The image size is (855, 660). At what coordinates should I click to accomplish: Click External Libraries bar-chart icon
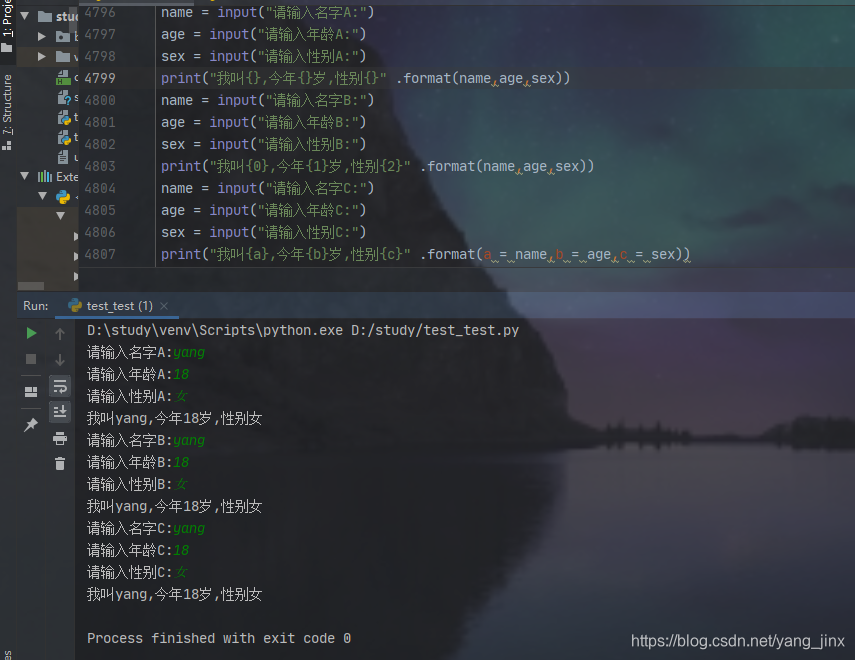[45, 176]
